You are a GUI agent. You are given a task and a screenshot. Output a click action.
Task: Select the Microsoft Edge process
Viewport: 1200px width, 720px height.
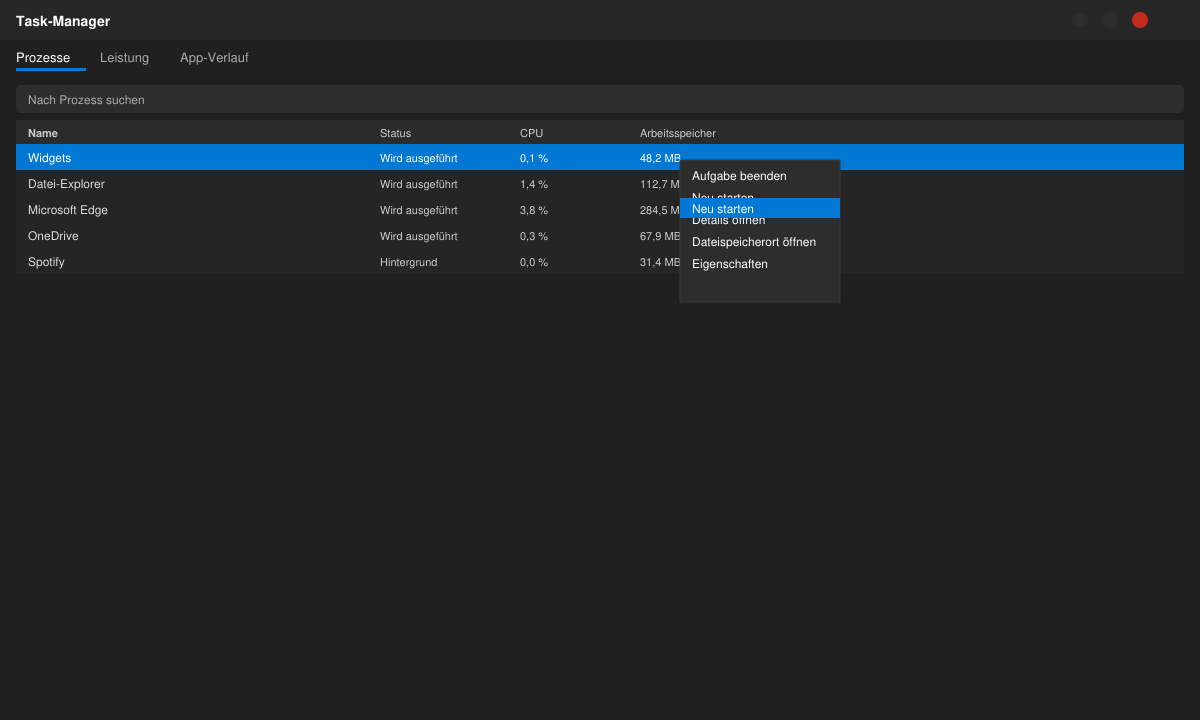point(600,210)
